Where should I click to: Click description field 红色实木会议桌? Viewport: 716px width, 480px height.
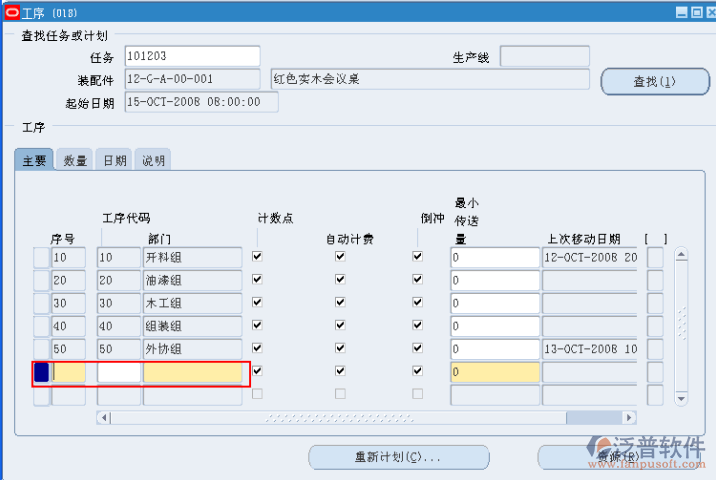coord(430,79)
